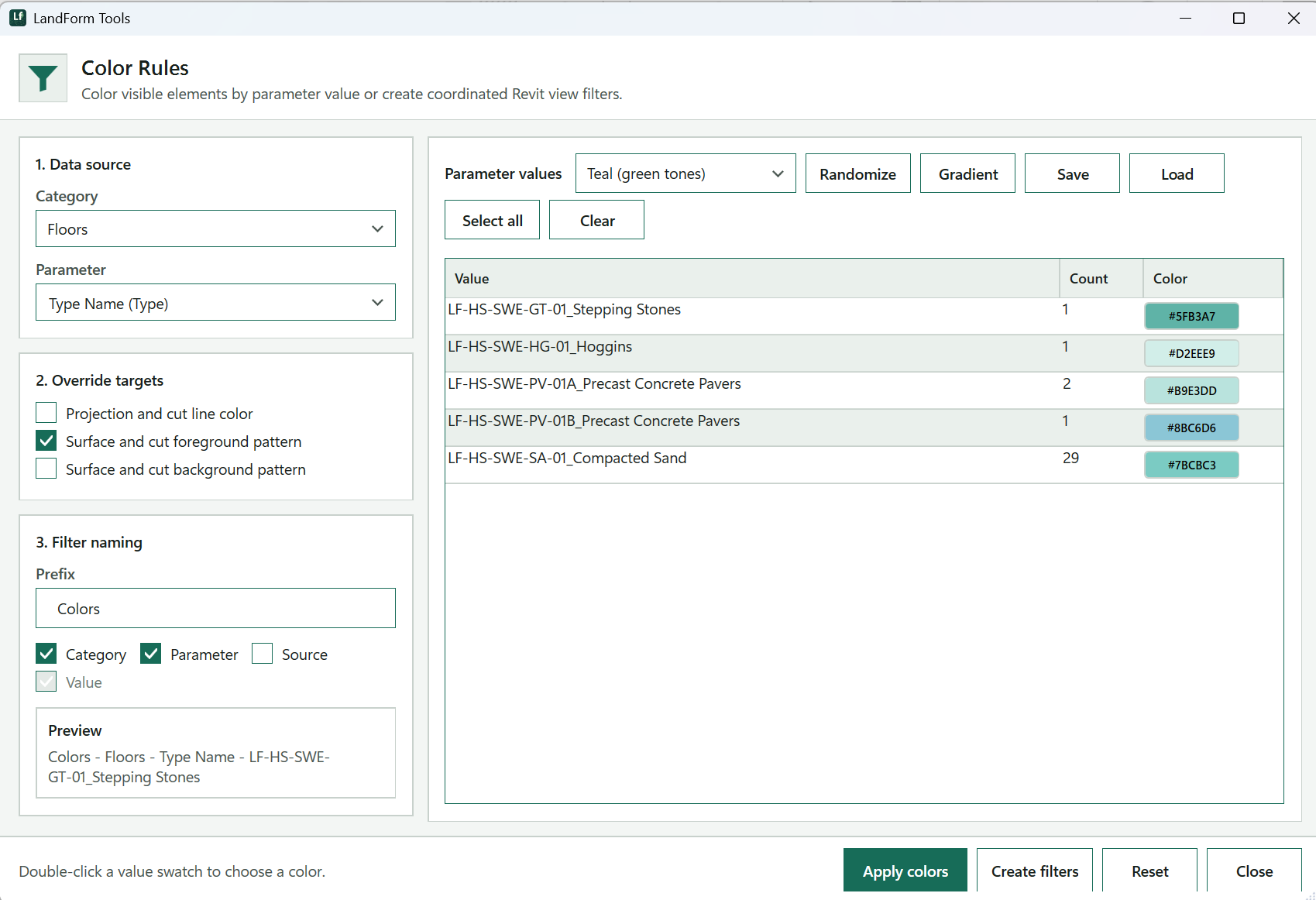The width and height of the screenshot is (1316, 900).
Task: Click the Randomize button
Action: (x=857, y=173)
